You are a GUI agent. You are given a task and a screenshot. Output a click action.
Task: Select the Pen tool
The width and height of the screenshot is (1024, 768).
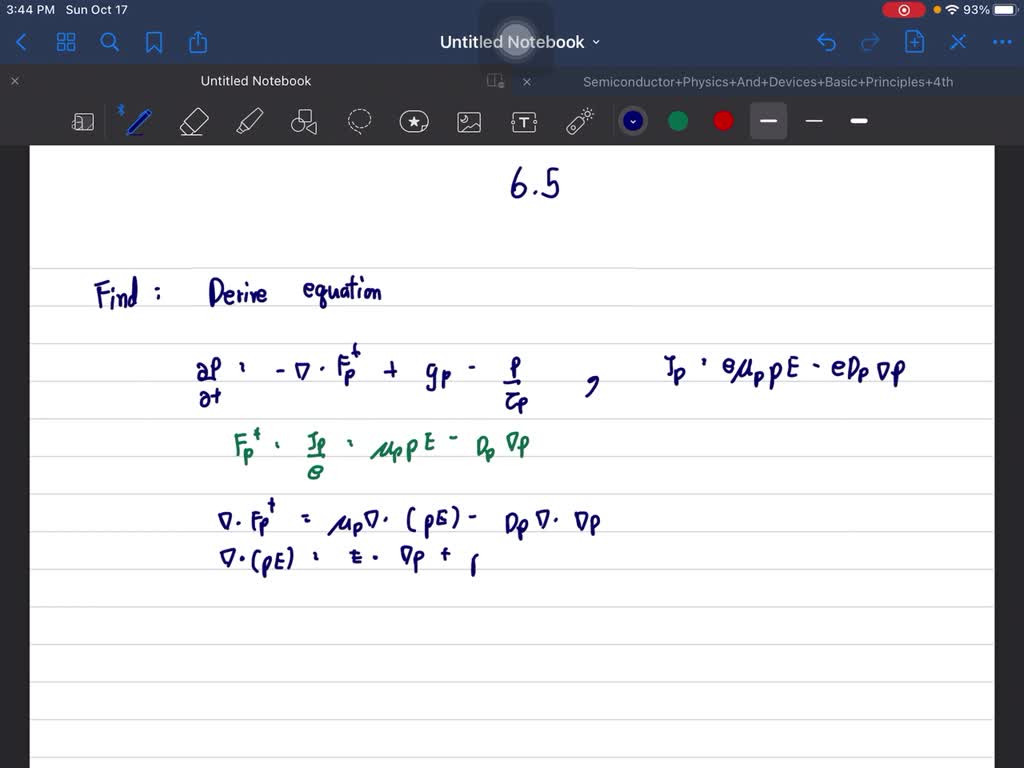(x=138, y=122)
